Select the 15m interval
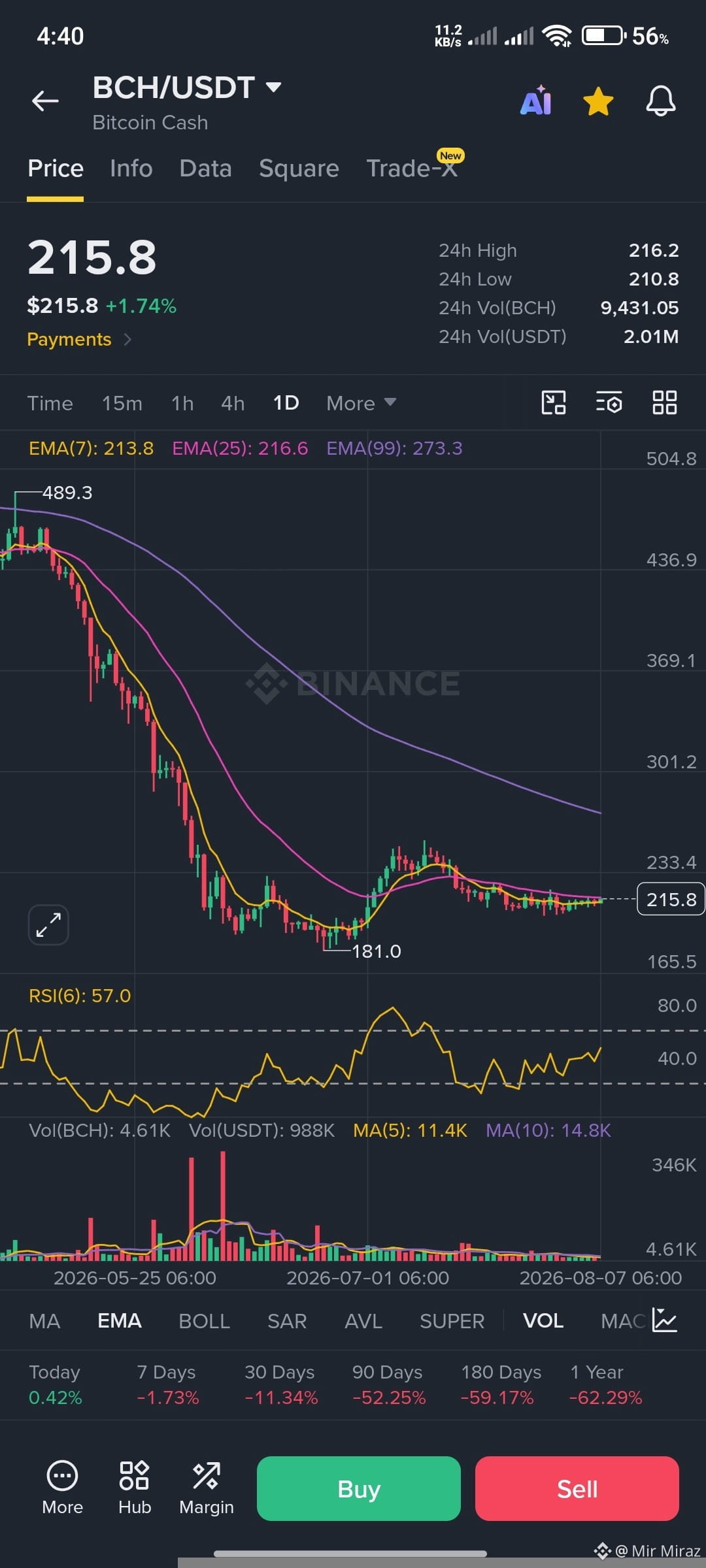The height and width of the screenshot is (1568, 706). 122,403
